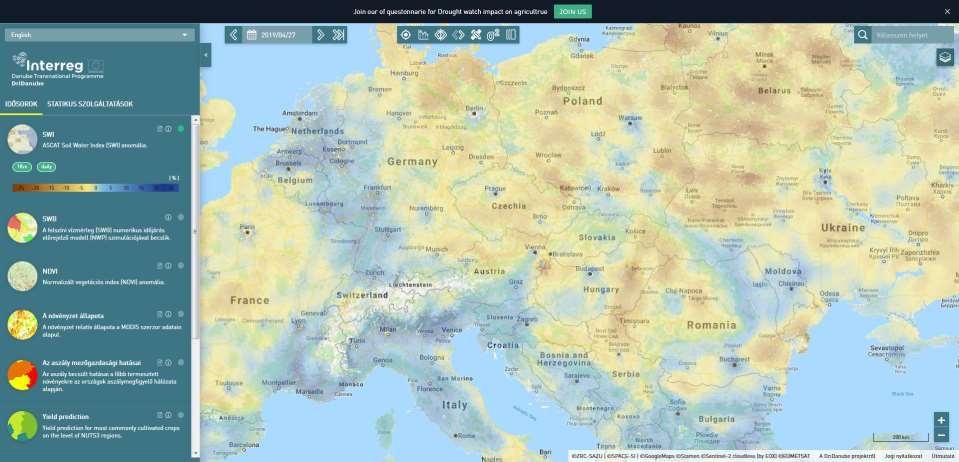
Task: Show info for A növényzet állapota
Action: point(168,314)
